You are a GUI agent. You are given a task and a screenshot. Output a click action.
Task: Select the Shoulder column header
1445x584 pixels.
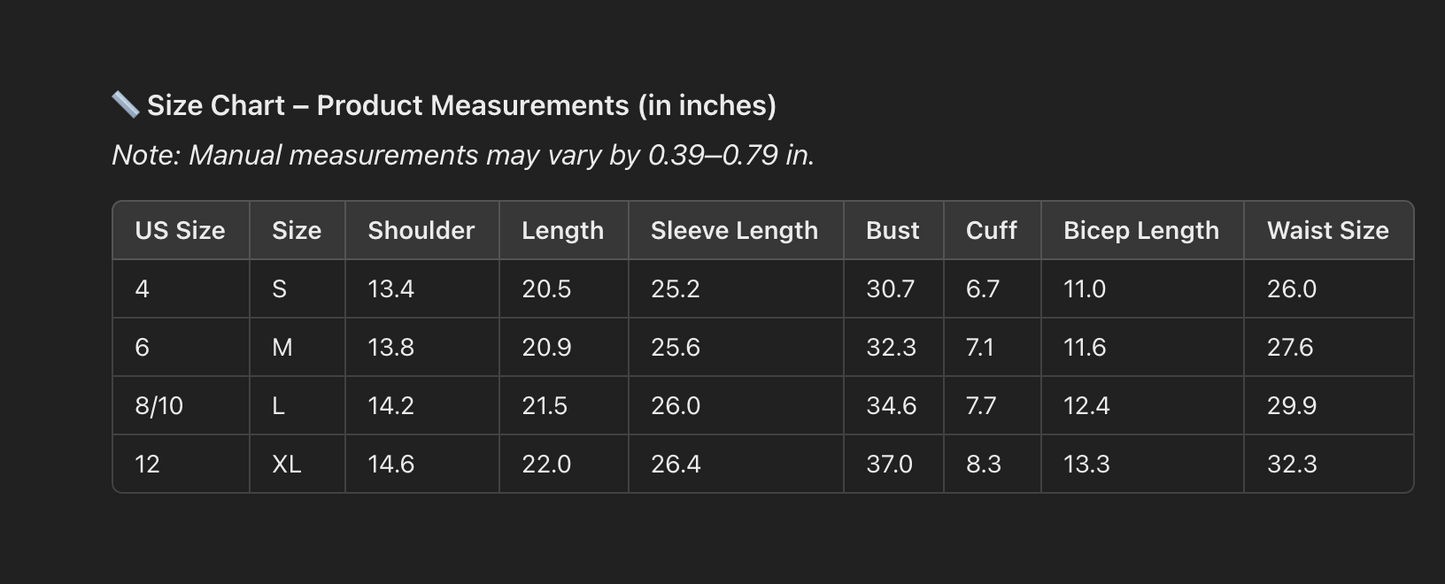421,230
